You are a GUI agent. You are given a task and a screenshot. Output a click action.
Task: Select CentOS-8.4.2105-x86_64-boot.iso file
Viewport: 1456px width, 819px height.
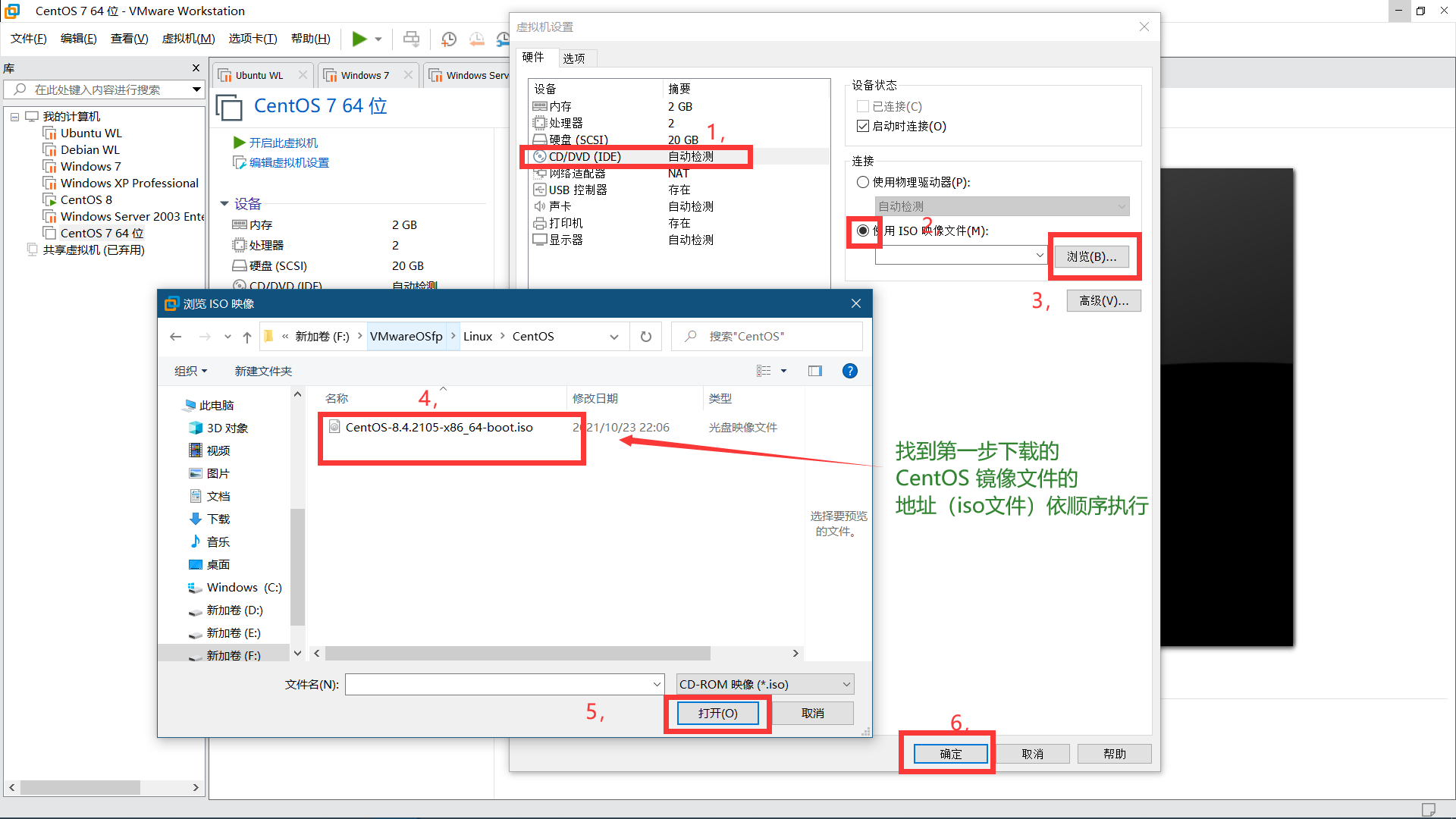pos(439,428)
